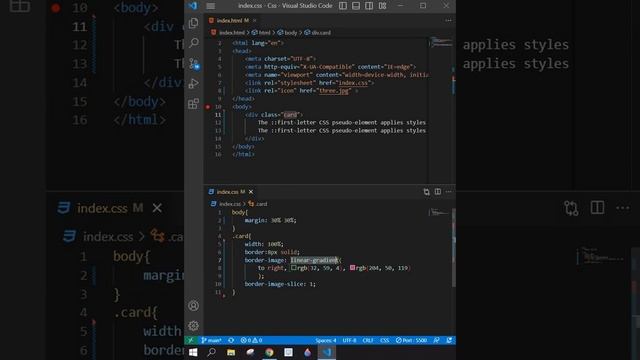Click the Port: 5500 Live Server indicator
Image resolution: width=640 pixels, height=360 pixels.
tap(411, 340)
